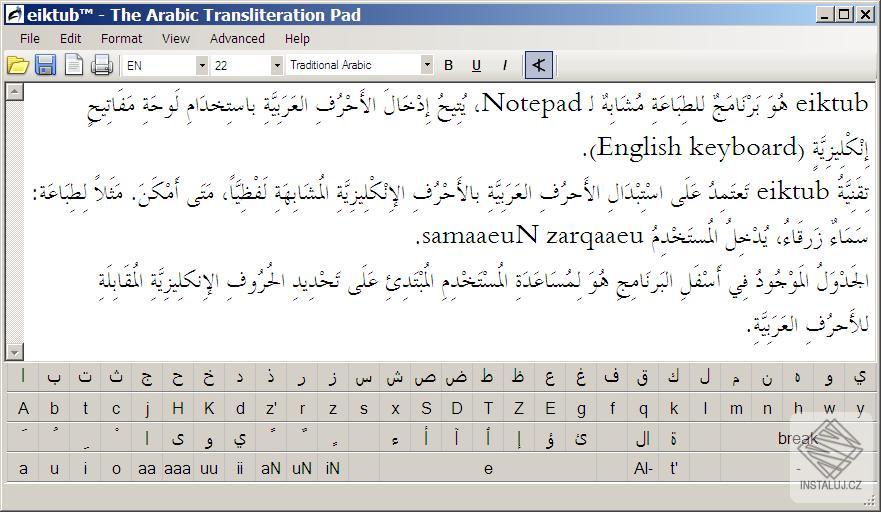Screen dimensions: 881x512
Task: Toggle Bold formatting
Action: point(448,65)
